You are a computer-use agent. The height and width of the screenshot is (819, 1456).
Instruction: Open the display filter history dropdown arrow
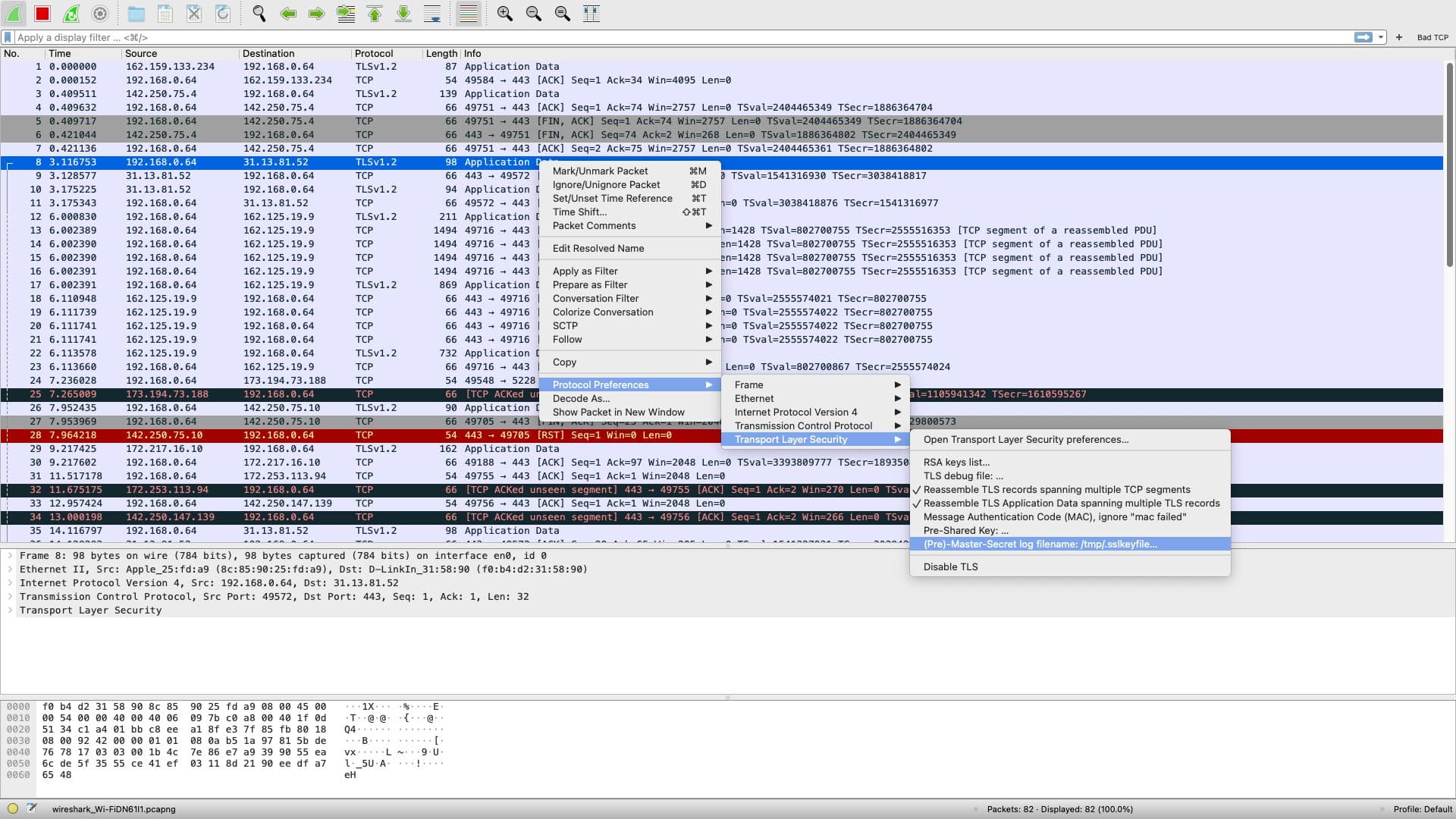[1381, 37]
